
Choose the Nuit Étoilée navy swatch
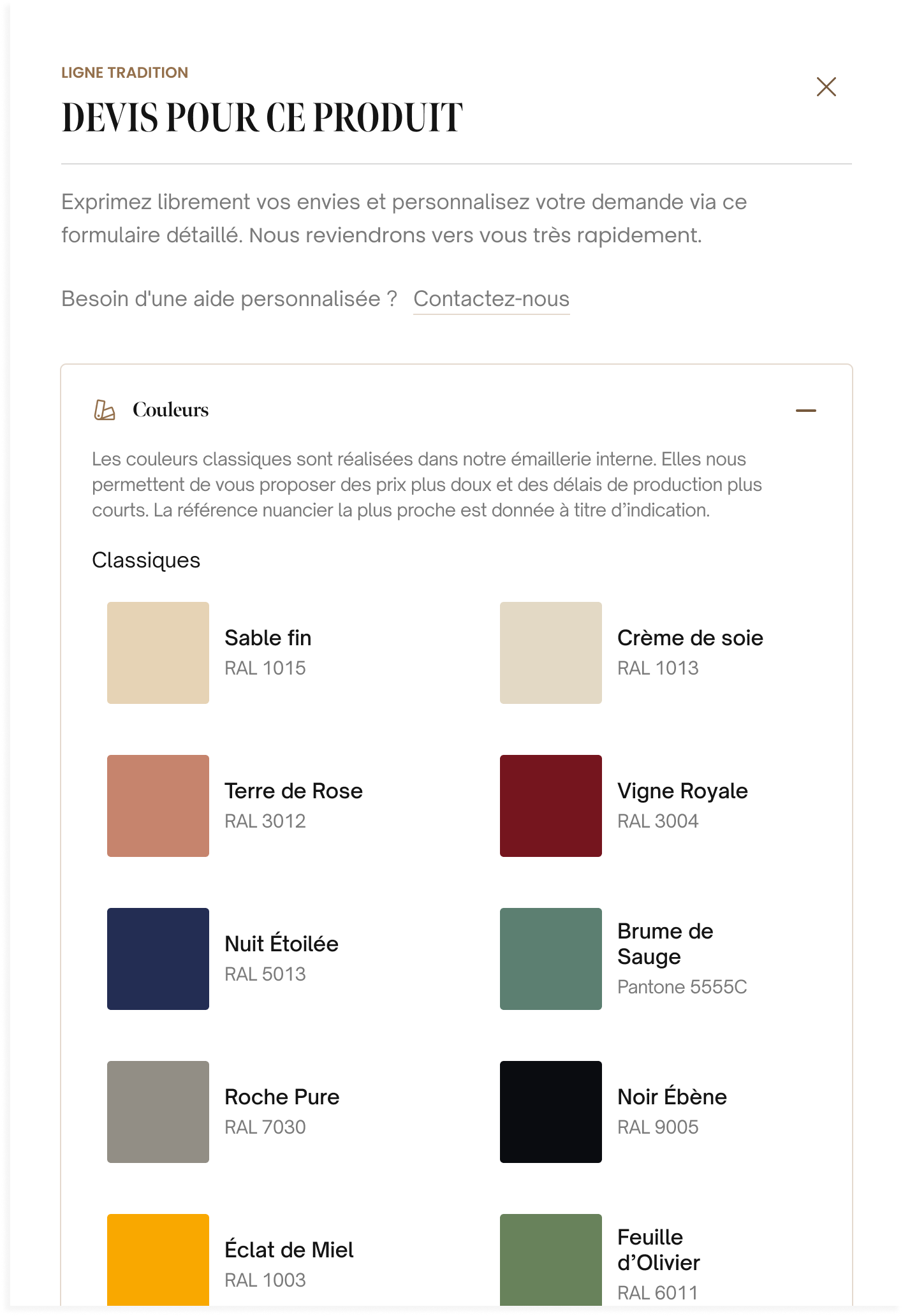point(158,959)
